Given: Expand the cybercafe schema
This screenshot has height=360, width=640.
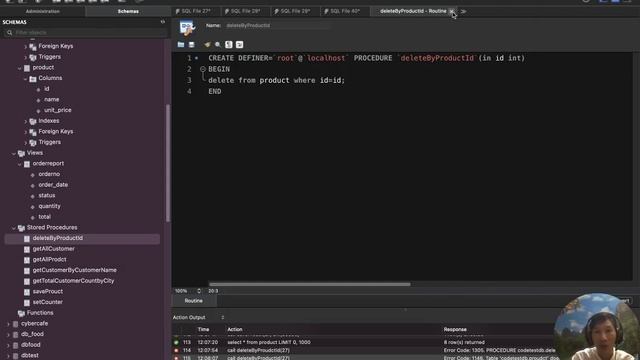Looking at the screenshot, I should pos(8,324).
